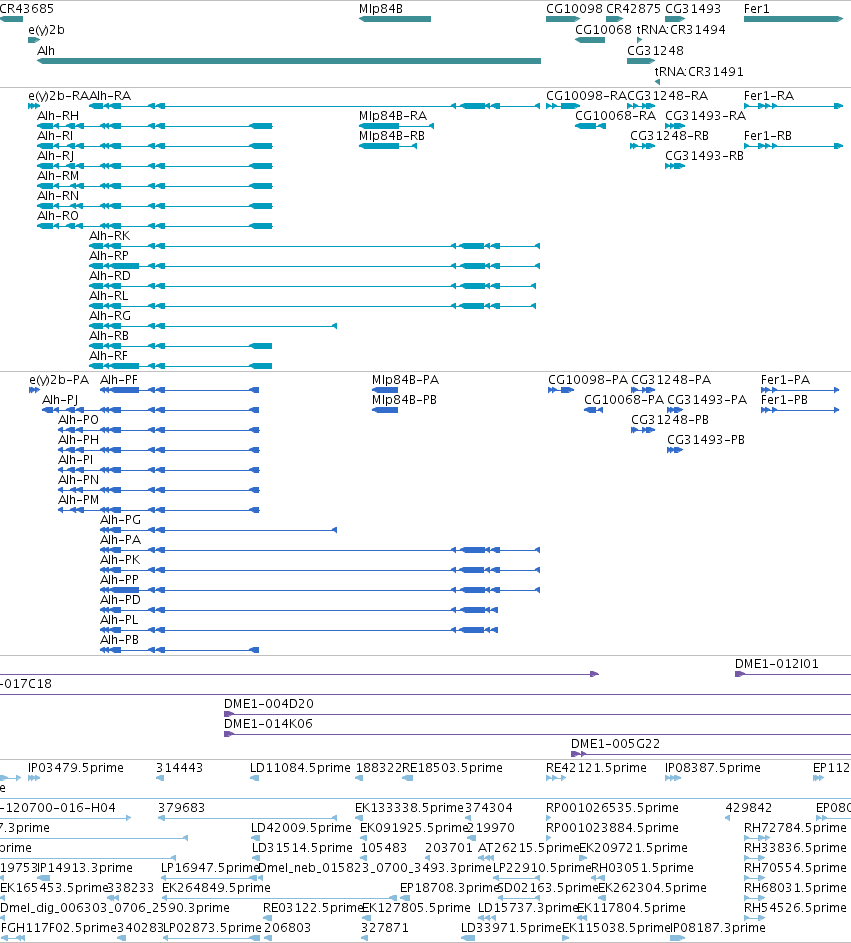Select the e(y)2b-PA protein label
Screen dimensions: 851x943
pos(59,380)
